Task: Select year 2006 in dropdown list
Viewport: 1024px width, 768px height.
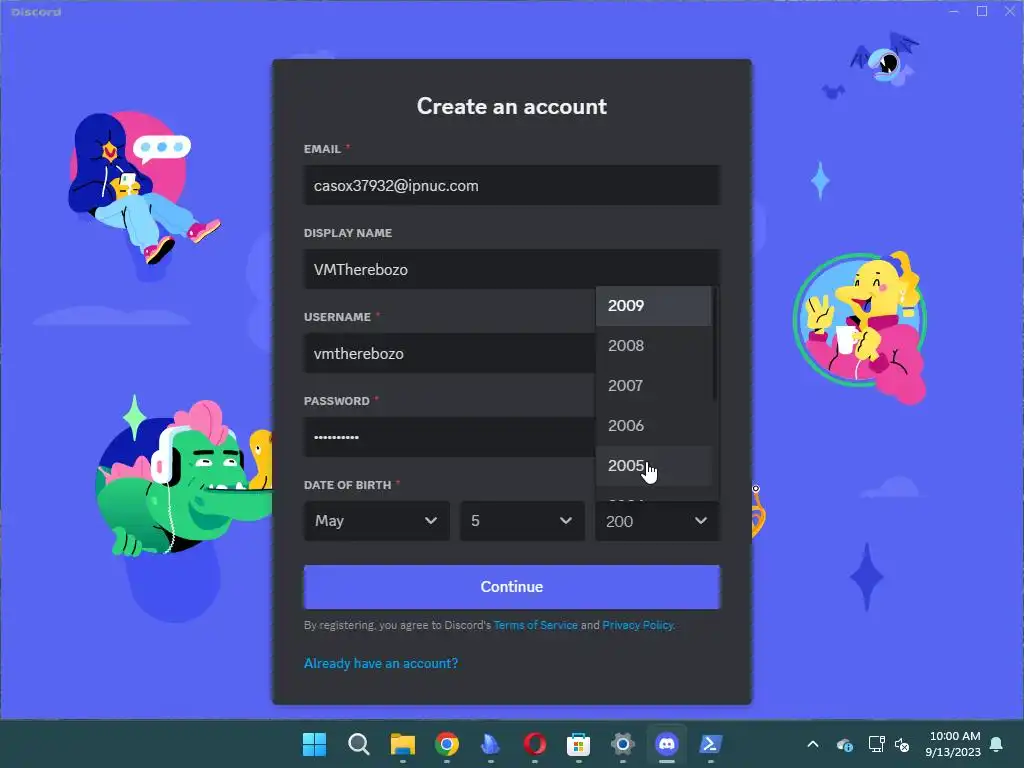Action: [654, 426]
